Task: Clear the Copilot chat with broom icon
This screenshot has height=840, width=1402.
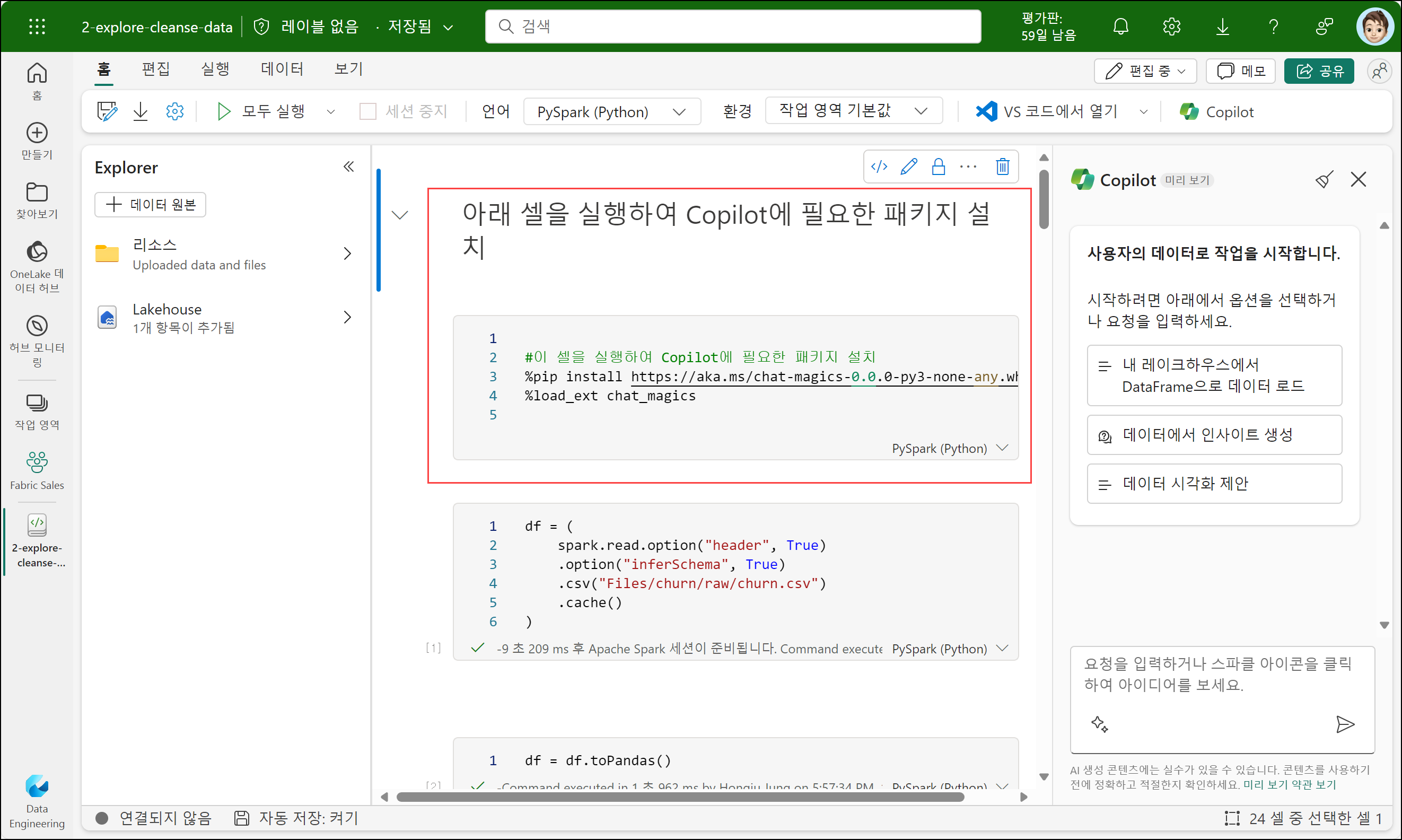Action: [x=1324, y=180]
